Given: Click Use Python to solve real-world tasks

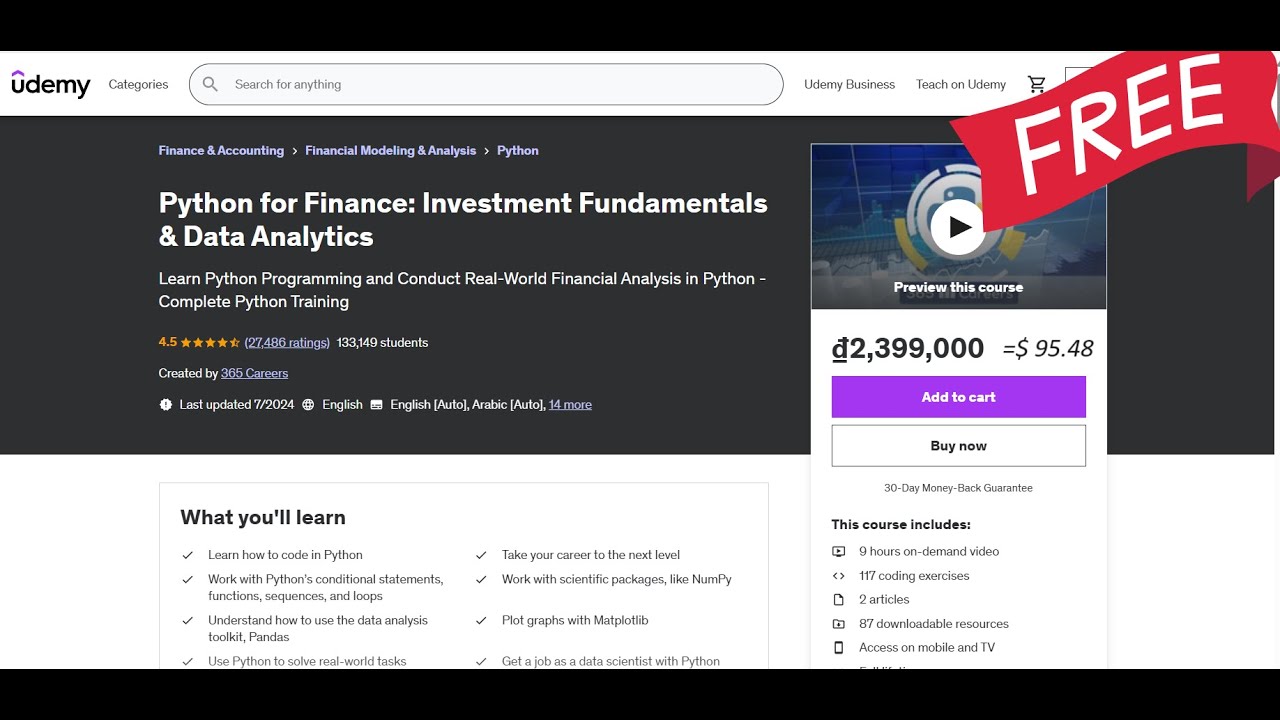Looking at the screenshot, I should click(x=307, y=661).
